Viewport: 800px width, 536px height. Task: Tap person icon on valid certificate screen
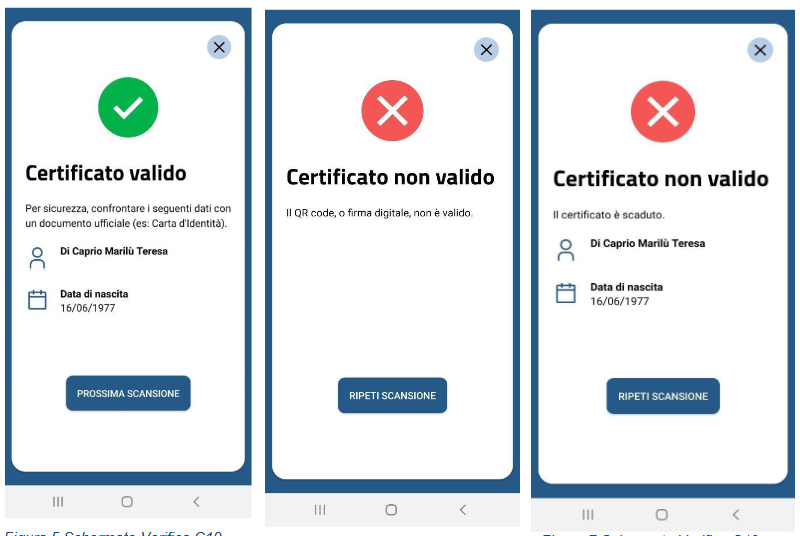(37, 258)
